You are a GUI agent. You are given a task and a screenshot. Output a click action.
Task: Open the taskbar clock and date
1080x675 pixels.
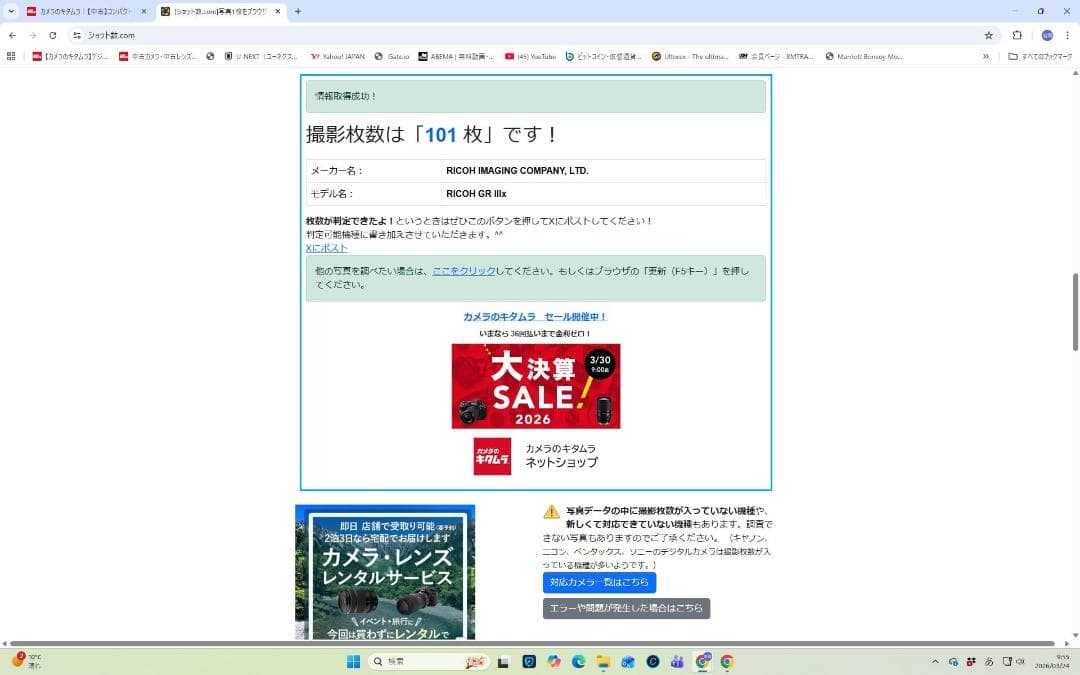click(x=1052, y=661)
